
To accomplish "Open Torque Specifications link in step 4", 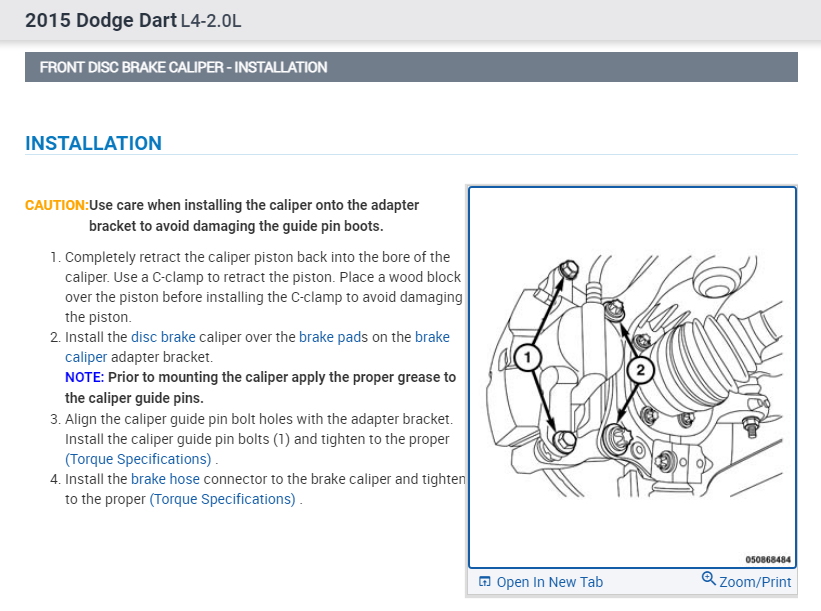I will (x=223, y=499).
